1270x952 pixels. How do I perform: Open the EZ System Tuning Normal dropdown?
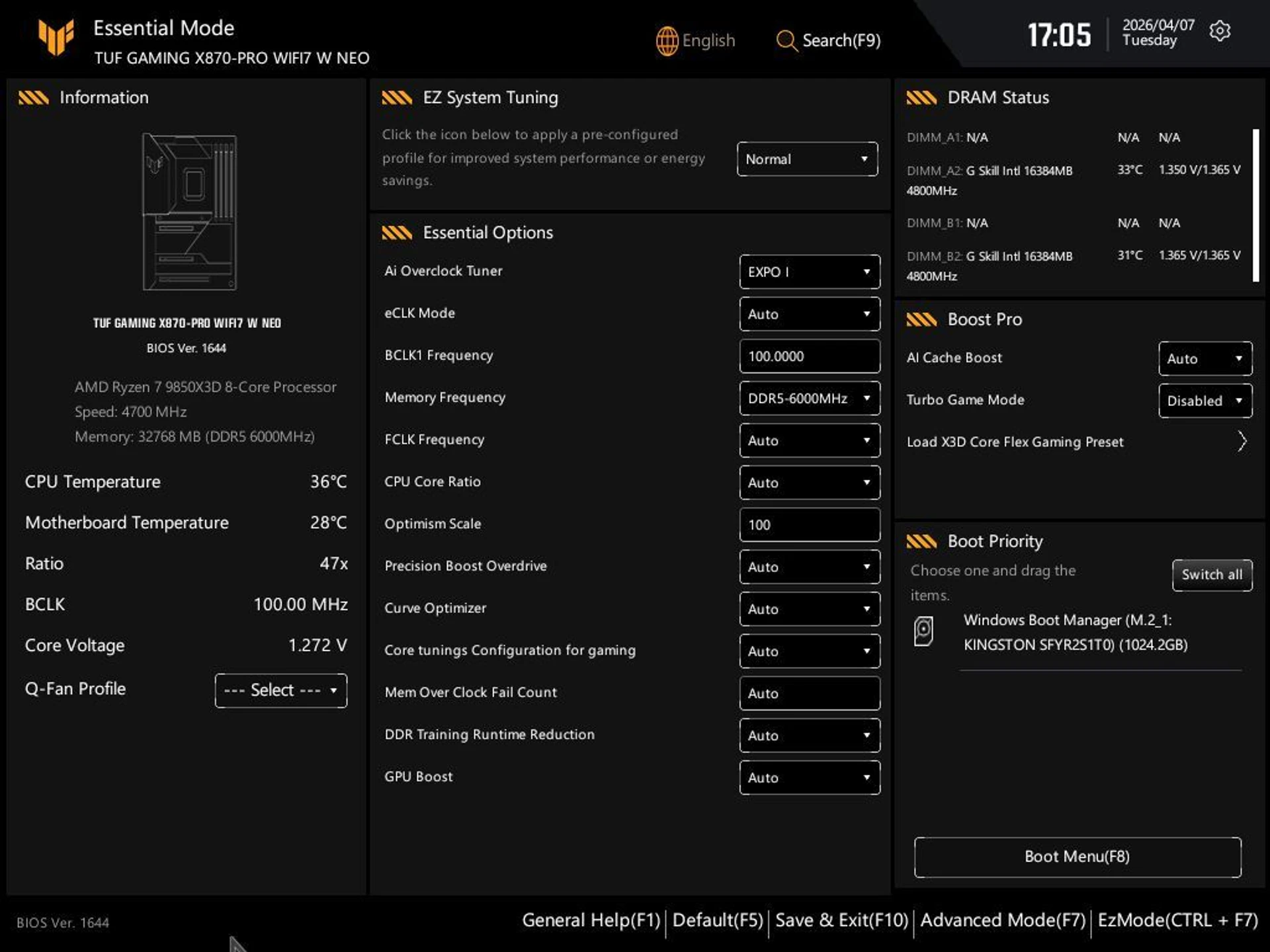point(807,159)
